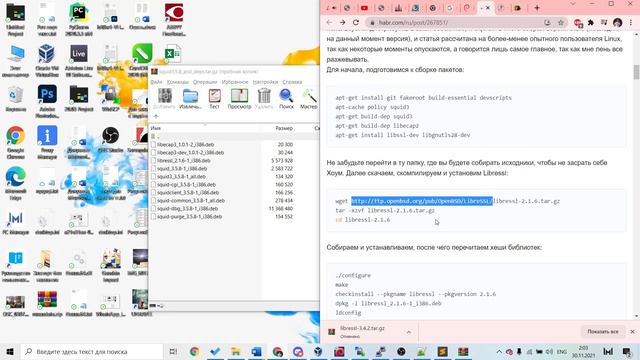This screenshot has width=640, height=360.
Task: Click the highlighted ftp.openbsd.org URL in code
Action: tap(422, 201)
